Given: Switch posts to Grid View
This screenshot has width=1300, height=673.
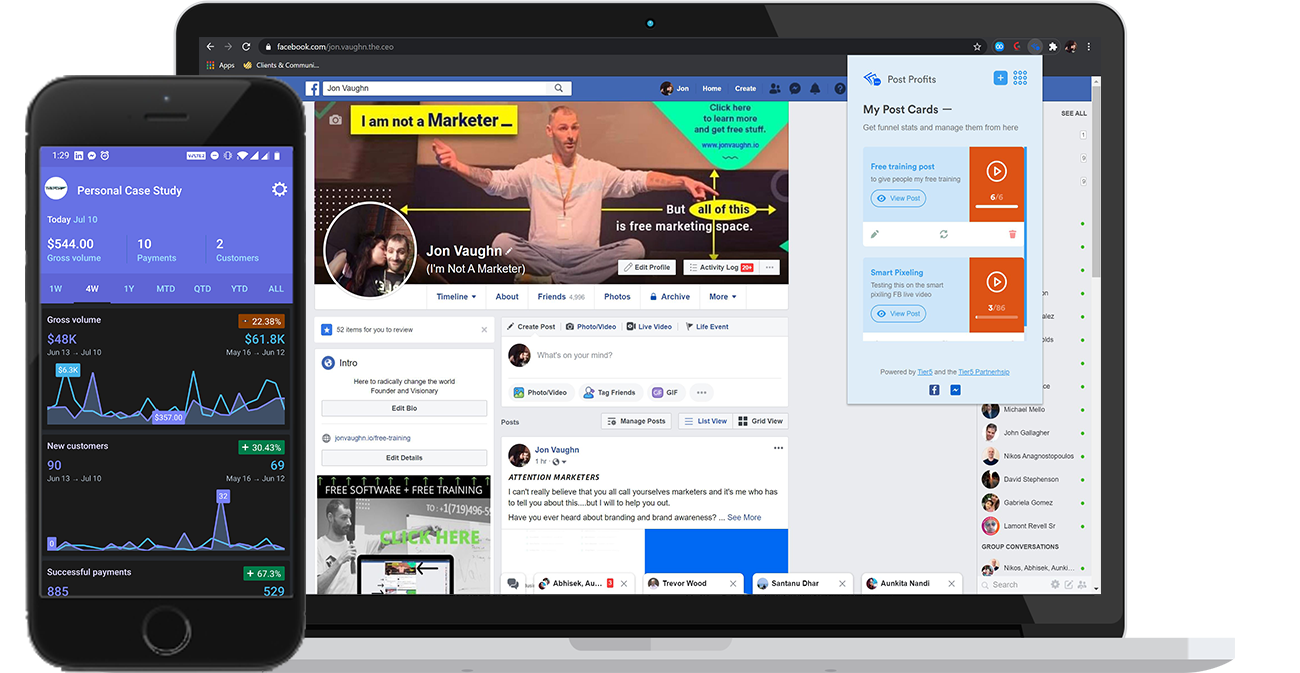Looking at the screenshot, I should [761, 421].
